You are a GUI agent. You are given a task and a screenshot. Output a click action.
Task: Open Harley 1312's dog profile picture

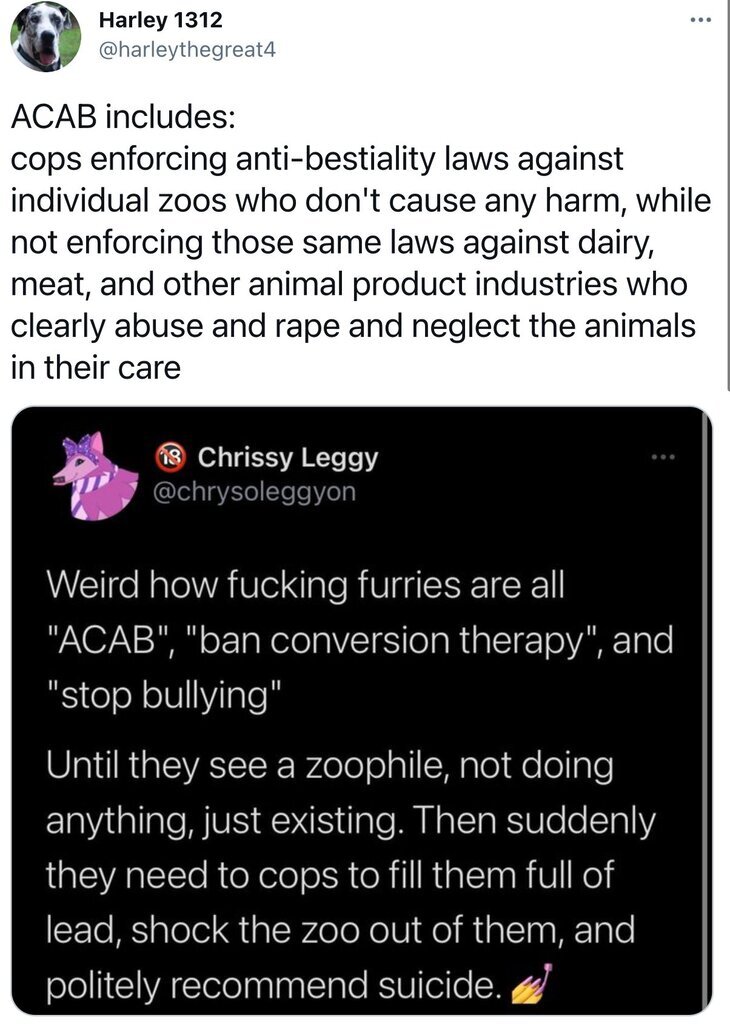(x=46, y=37)
